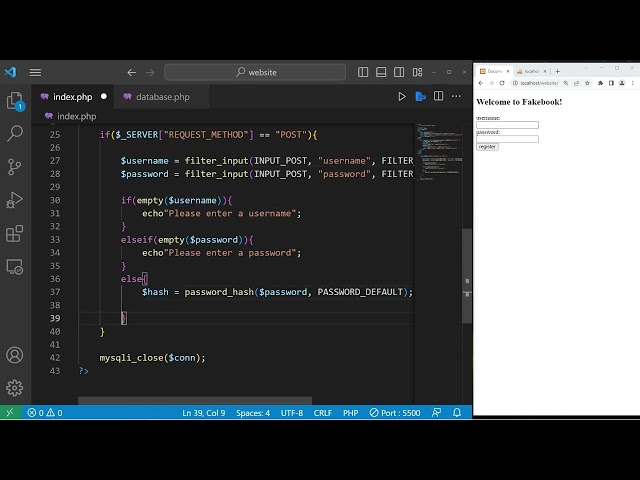Change the end-of-line sequence via CRLF
Image resolution: width=640 pixels, height=480 pixels.
click(322, 413)
